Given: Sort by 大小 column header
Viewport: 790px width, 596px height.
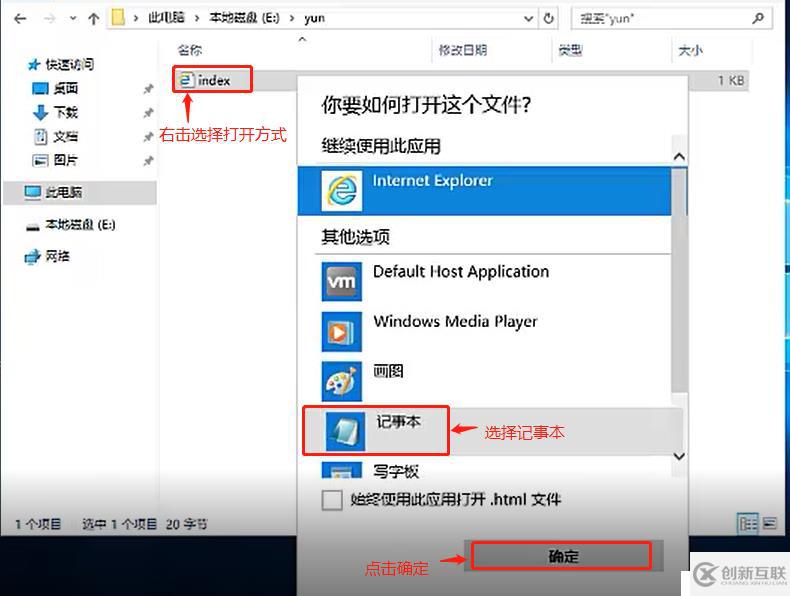Looking at the screenshot, I should click(690, 50).
